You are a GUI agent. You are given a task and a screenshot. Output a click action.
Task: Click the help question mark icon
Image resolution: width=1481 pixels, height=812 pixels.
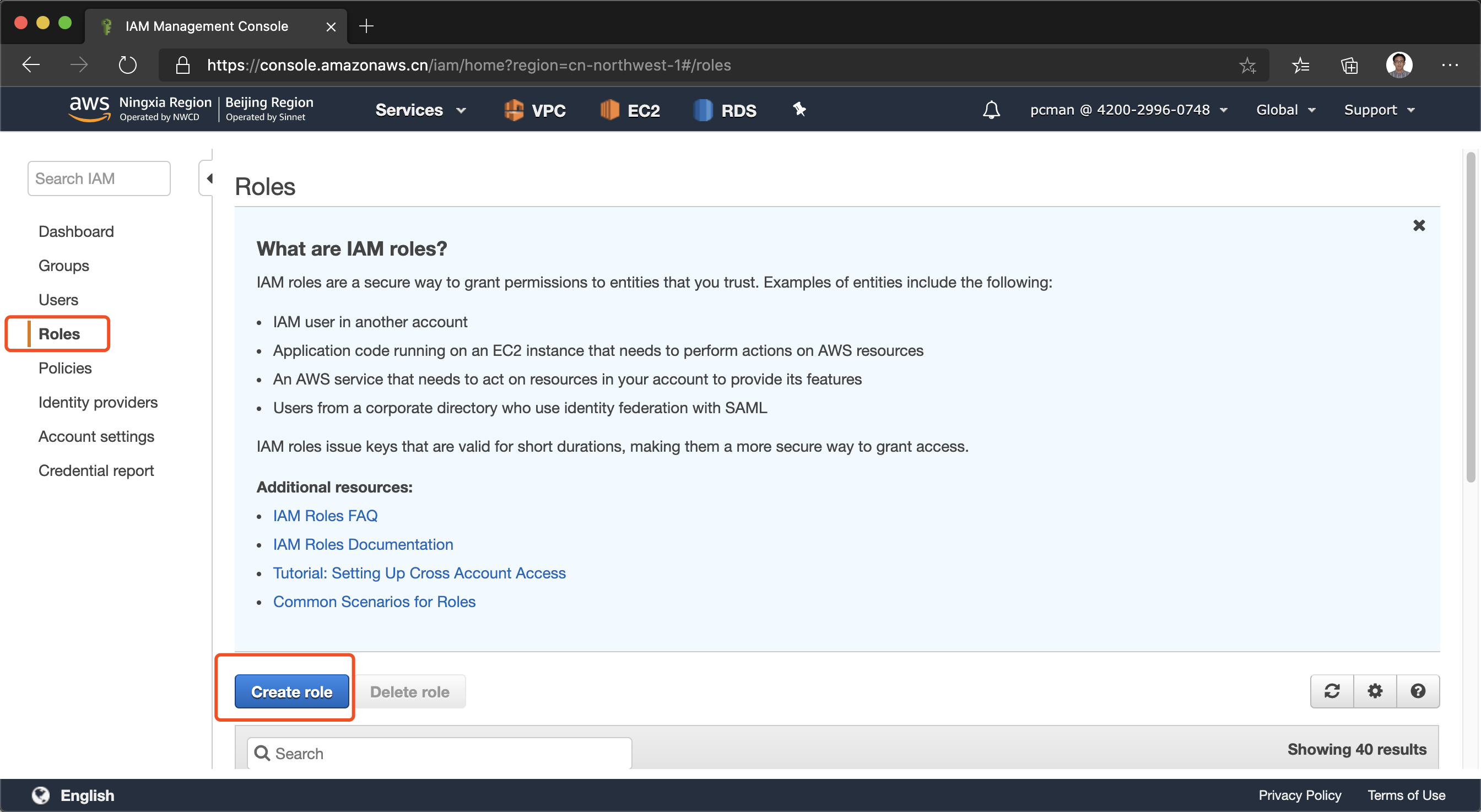click(1418, 691)
